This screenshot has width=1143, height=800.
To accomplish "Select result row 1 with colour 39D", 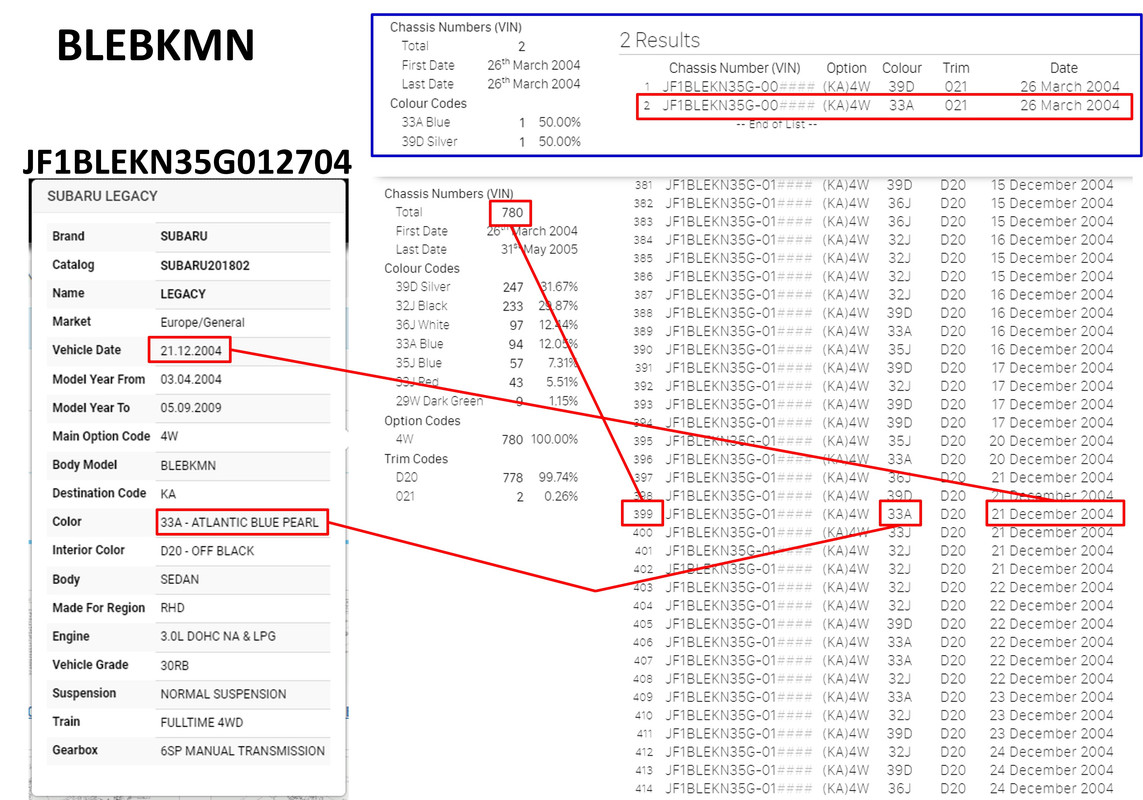I will [x=881, y=87].
